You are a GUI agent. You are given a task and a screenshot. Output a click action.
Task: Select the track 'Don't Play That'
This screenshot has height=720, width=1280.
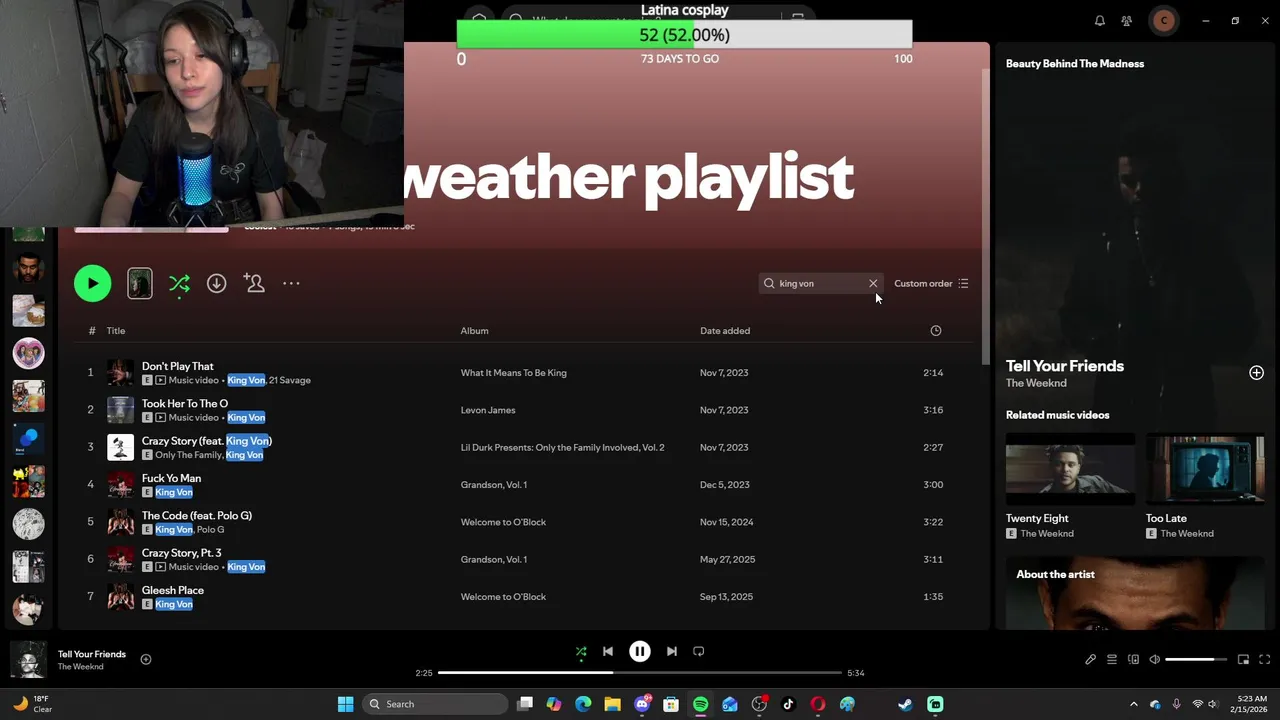(178, 366)
